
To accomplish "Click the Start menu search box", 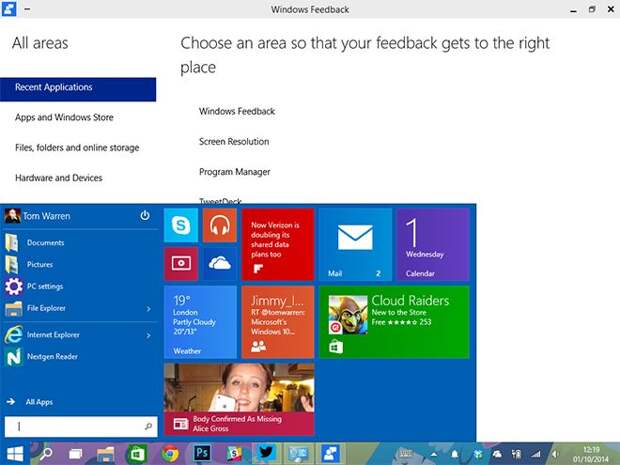I will point(81,427).
